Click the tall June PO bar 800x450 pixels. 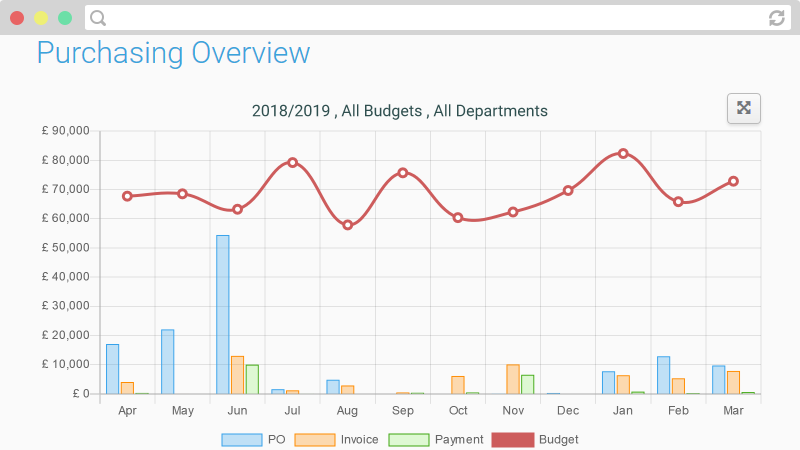click(x=222, y=314)
